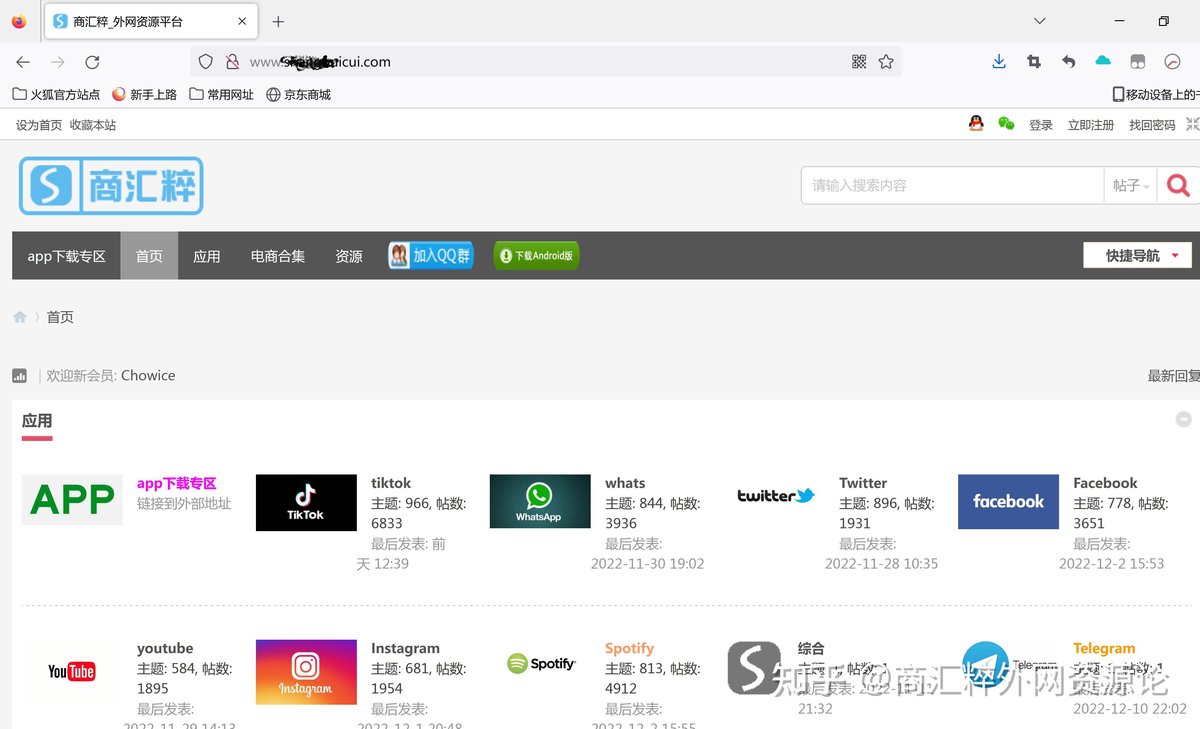Collapse the 应用 section
The height and width of the screenshot is (729, 1200).
click(x=1184, y=420)
